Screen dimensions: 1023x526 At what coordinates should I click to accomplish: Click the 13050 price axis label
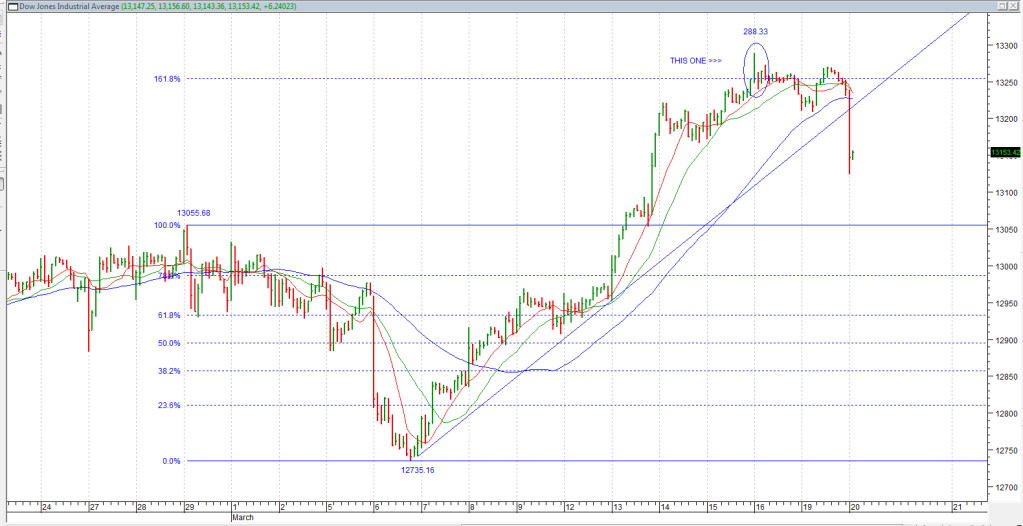pyautogui.click(x=1005, y=230)
